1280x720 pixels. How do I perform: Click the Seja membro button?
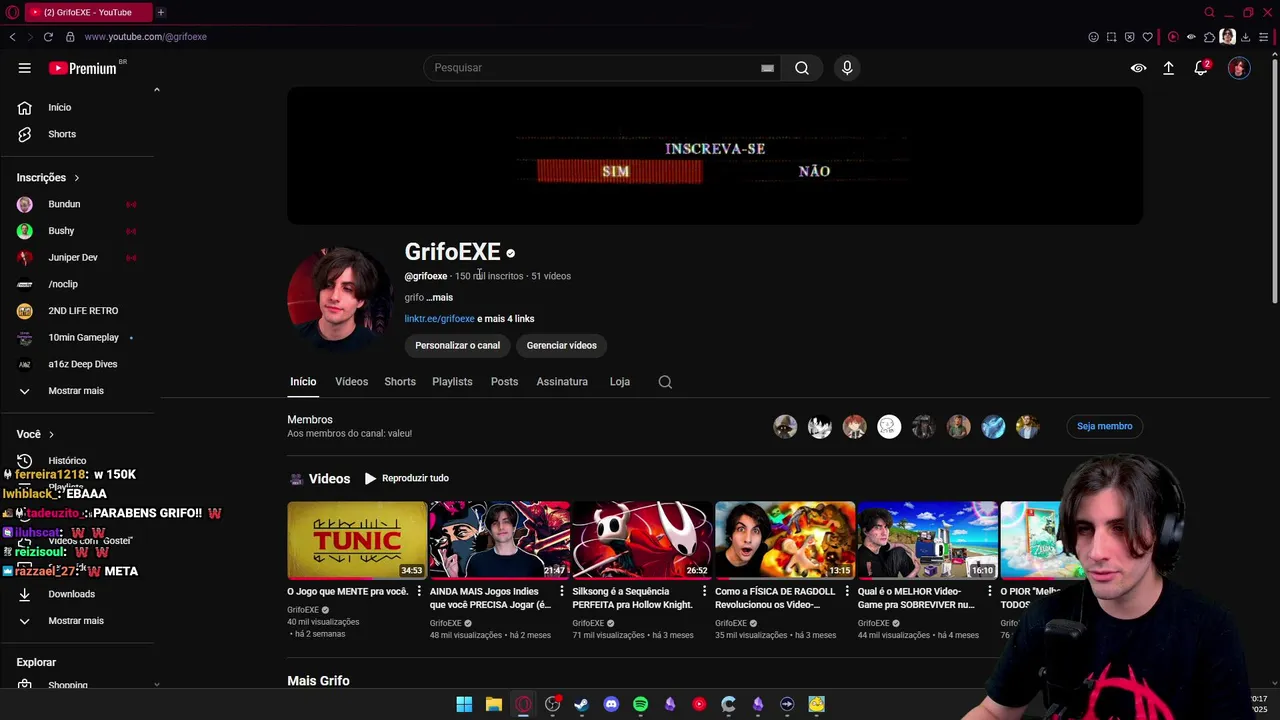1104,426
